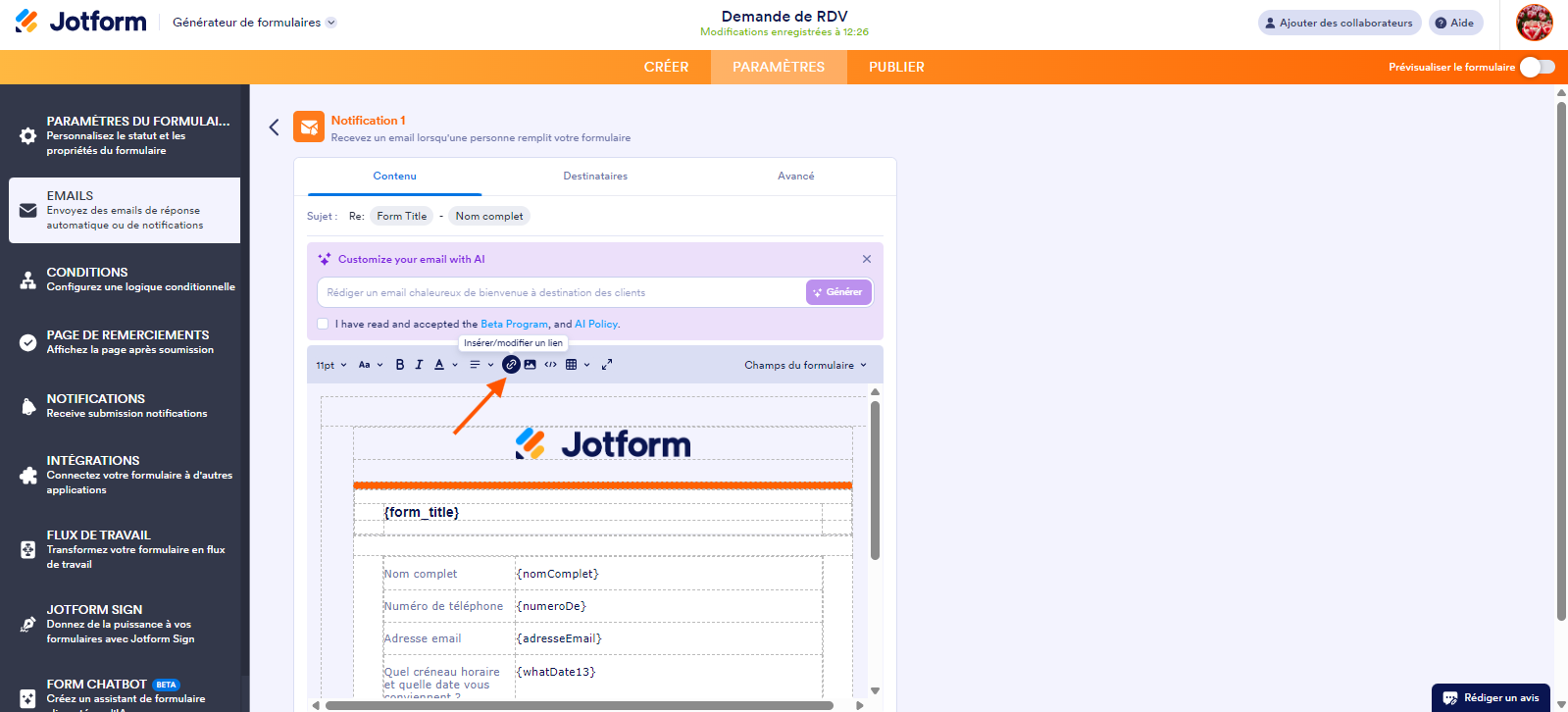The width and height of the screenshot is (1568, 712).
Task: Click the Nom complet subject tag
Action: coord(489,216)
